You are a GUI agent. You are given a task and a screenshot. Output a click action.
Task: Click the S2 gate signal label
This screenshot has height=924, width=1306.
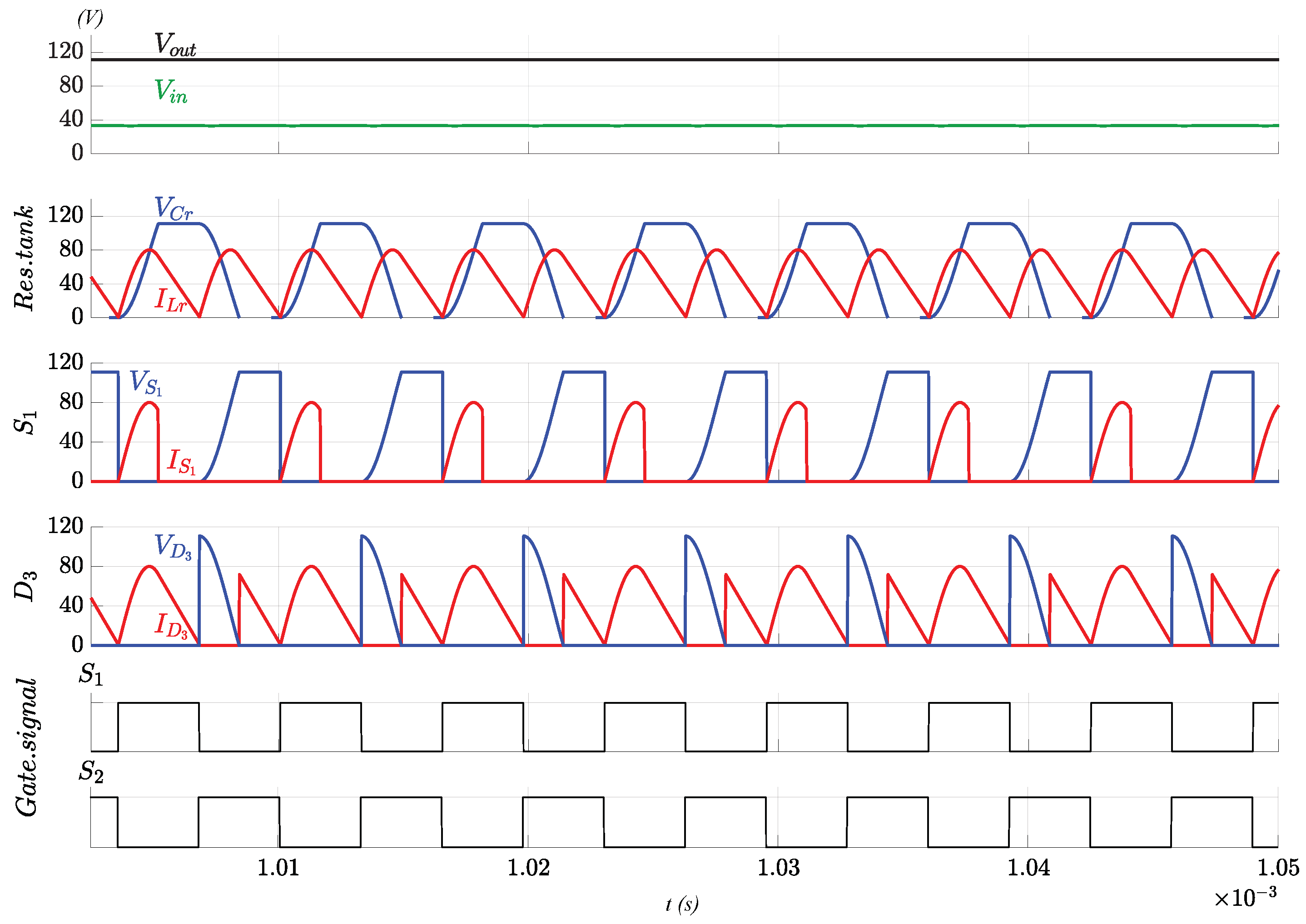[91, 773]
